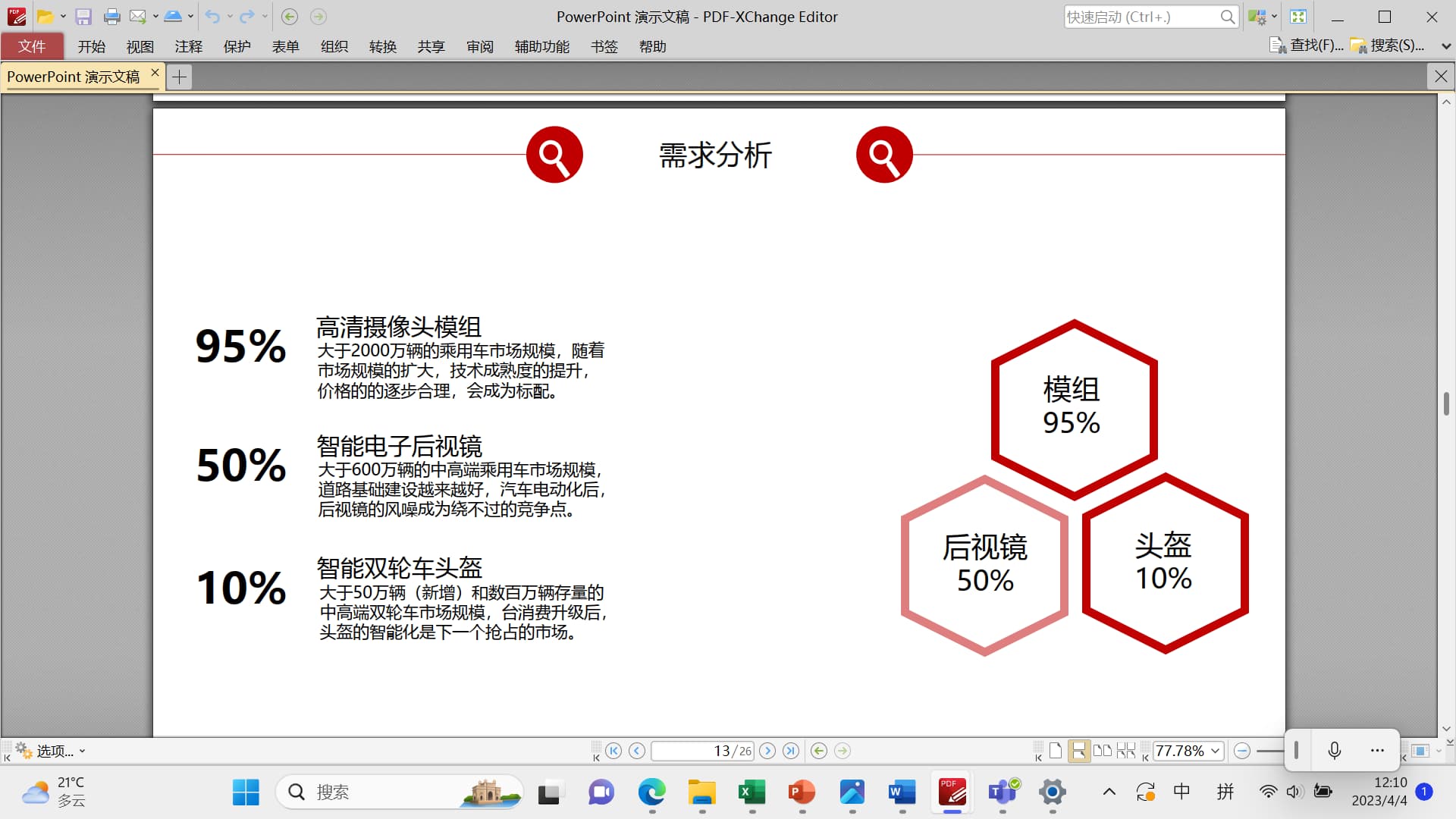Click the 查找(F) find button
The image size is (1456, 819).
point(1307,45)
